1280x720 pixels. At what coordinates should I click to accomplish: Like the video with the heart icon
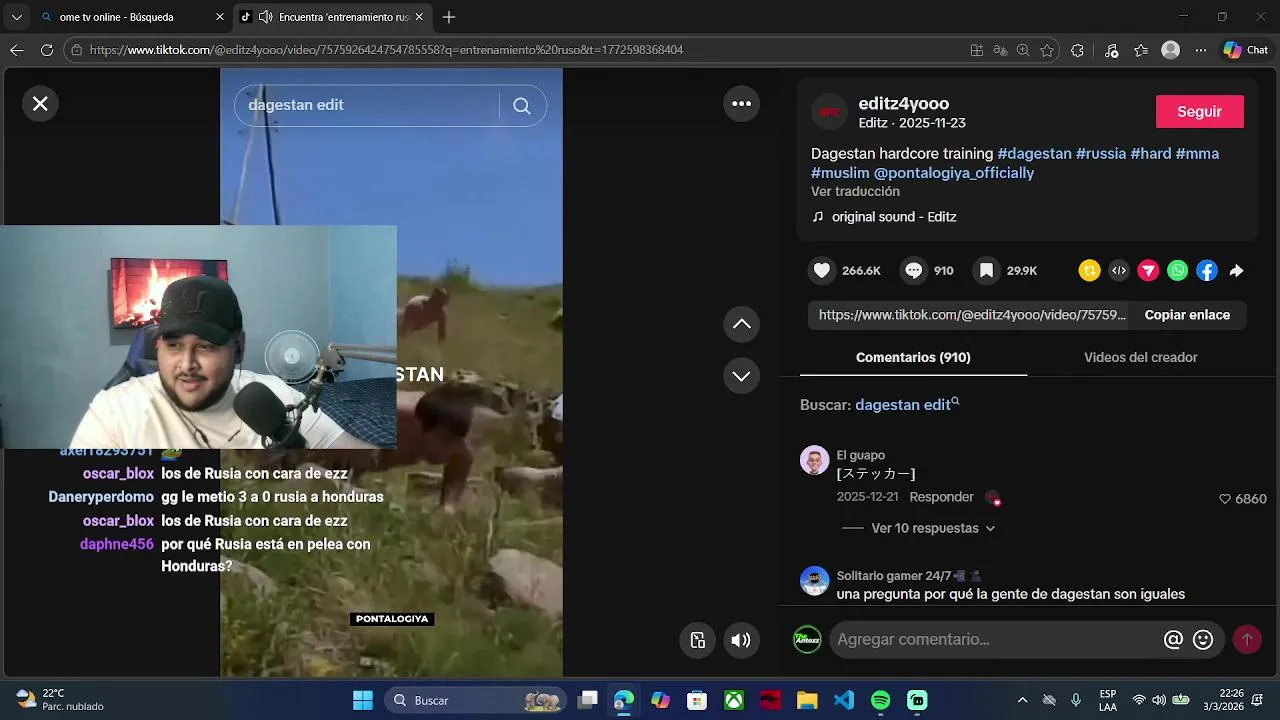click(x=822, y=270)
